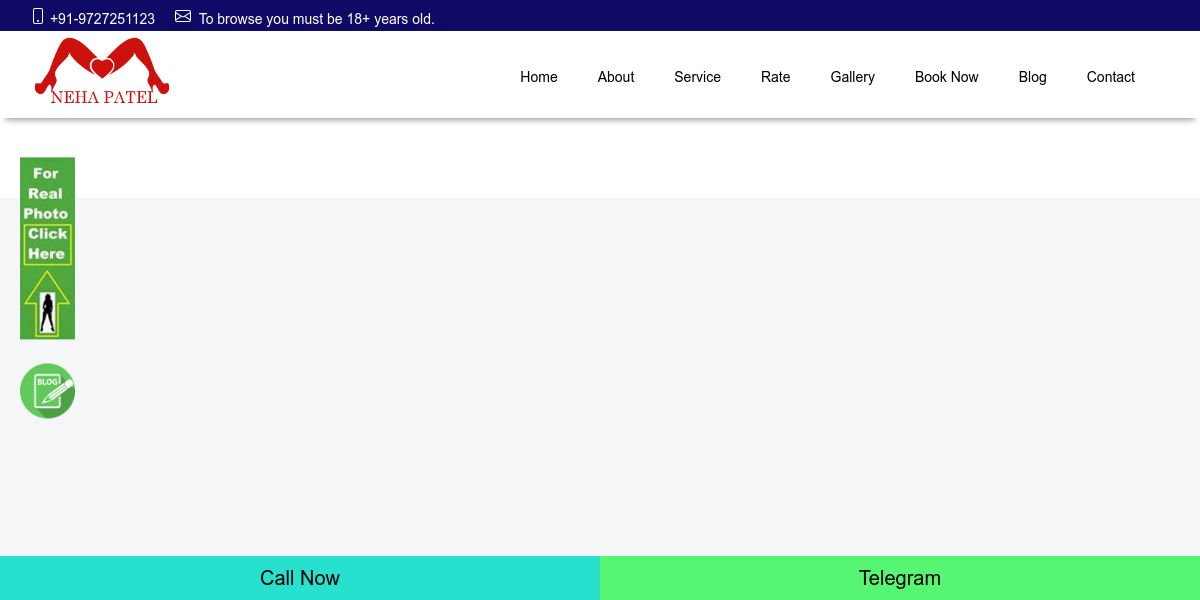Click the Neha Patel site logo
The height and width of the screenshot is (600, 1200).
(x=102, y=71)
